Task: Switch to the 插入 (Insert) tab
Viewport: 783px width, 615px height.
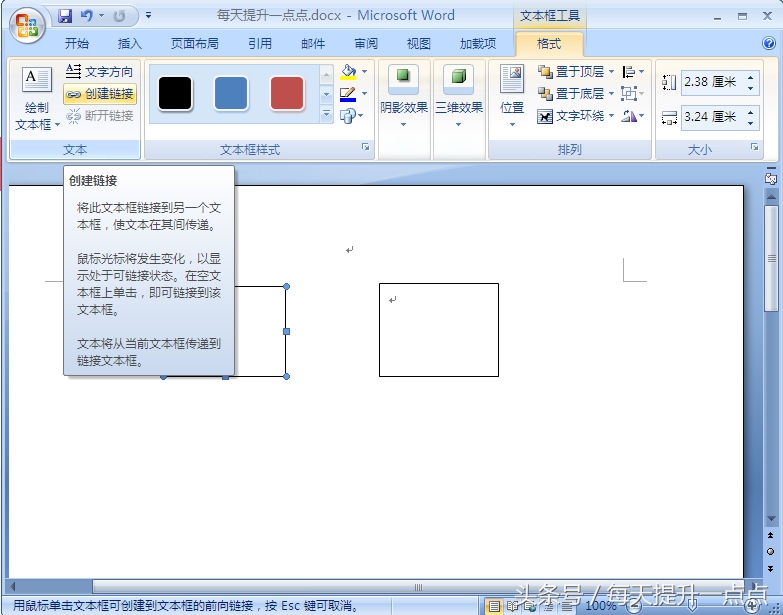Action: click(x=129, y=44)
